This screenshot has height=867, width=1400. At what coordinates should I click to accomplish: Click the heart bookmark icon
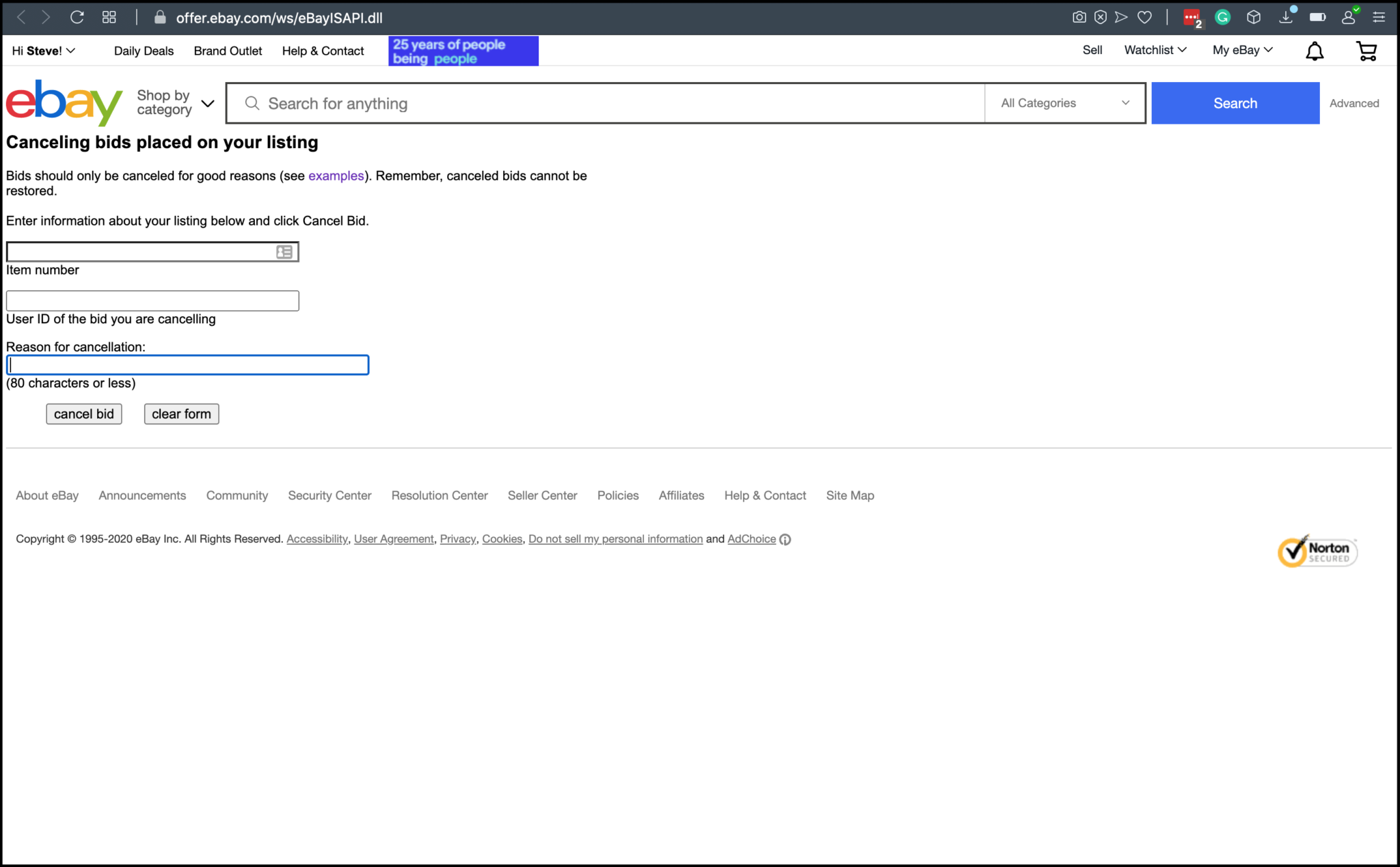[x=1144, y=18]
